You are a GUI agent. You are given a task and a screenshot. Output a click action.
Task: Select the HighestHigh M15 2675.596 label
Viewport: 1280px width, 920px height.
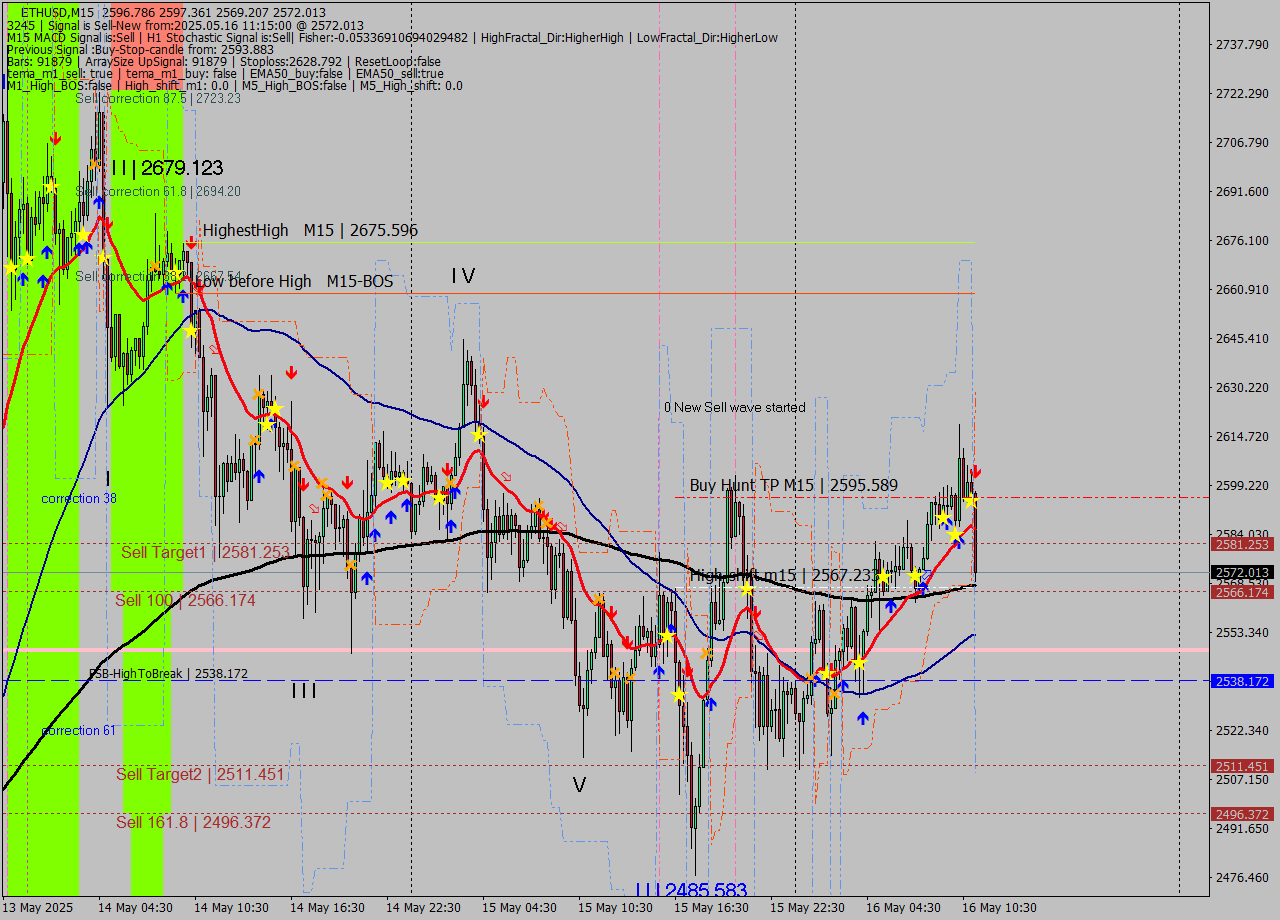pos(310,231)
